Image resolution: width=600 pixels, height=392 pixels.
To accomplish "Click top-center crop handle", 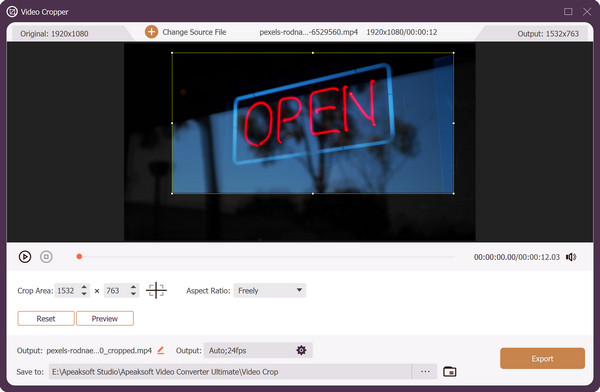I will pyautogui.click(x=313, y=53).
